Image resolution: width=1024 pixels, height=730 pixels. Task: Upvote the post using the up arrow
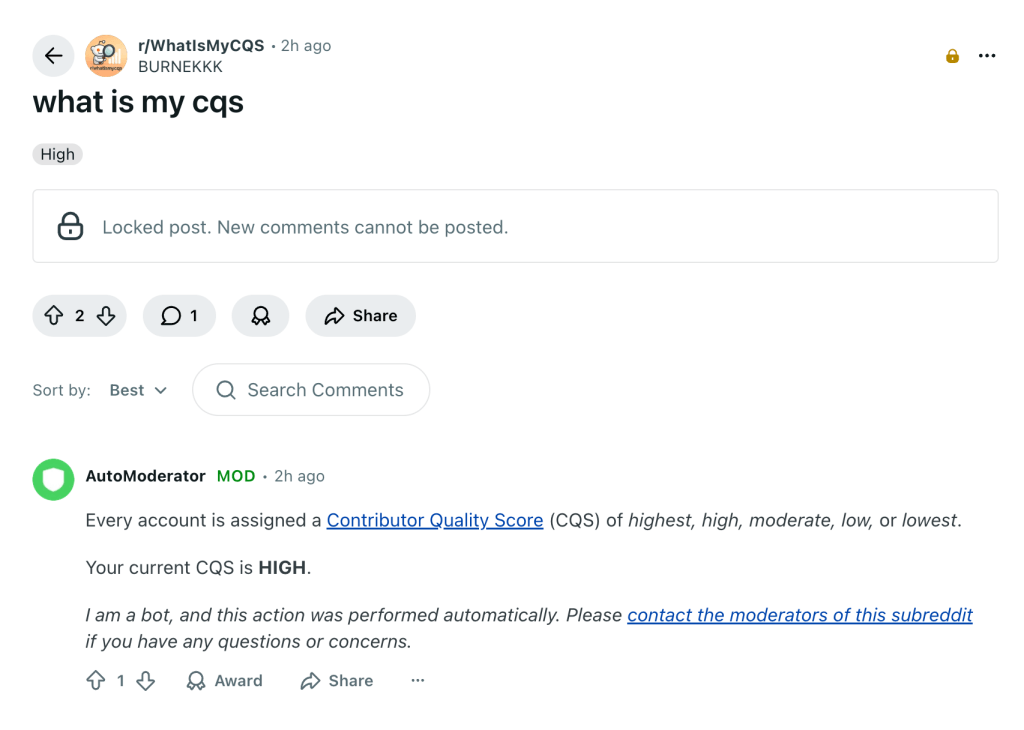55,315
